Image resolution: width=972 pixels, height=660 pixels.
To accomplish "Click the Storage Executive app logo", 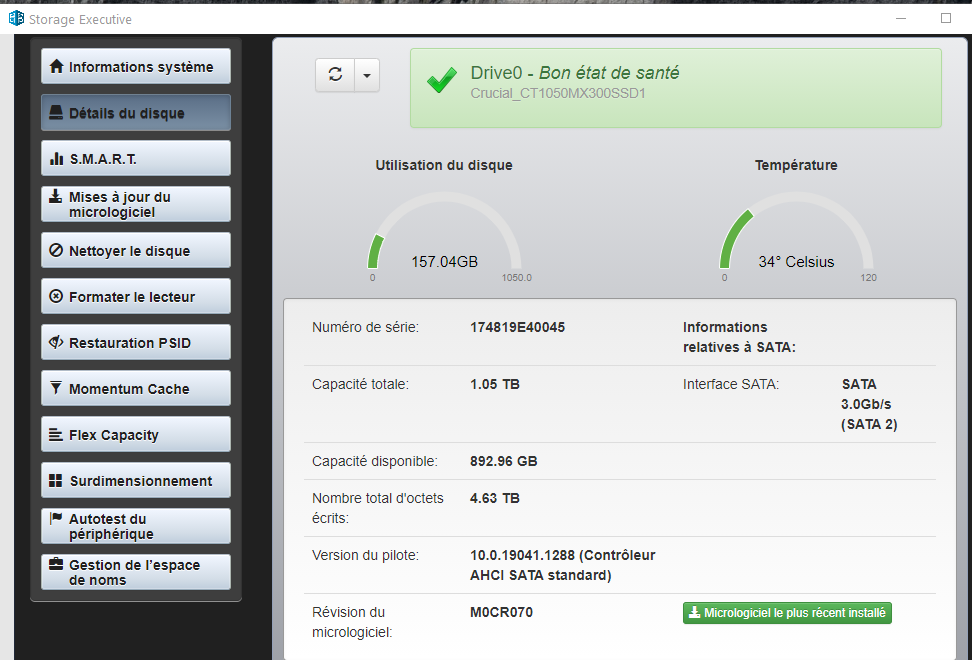I will 16,19.
